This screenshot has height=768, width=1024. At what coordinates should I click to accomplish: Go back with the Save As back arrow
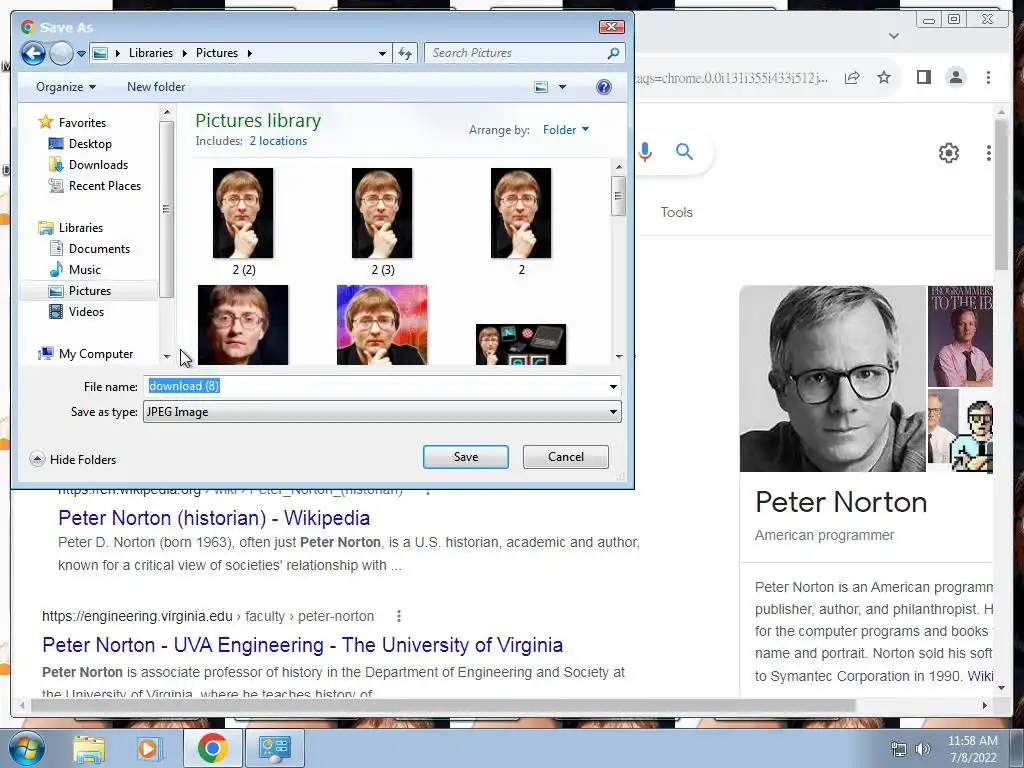click(33, 53)
